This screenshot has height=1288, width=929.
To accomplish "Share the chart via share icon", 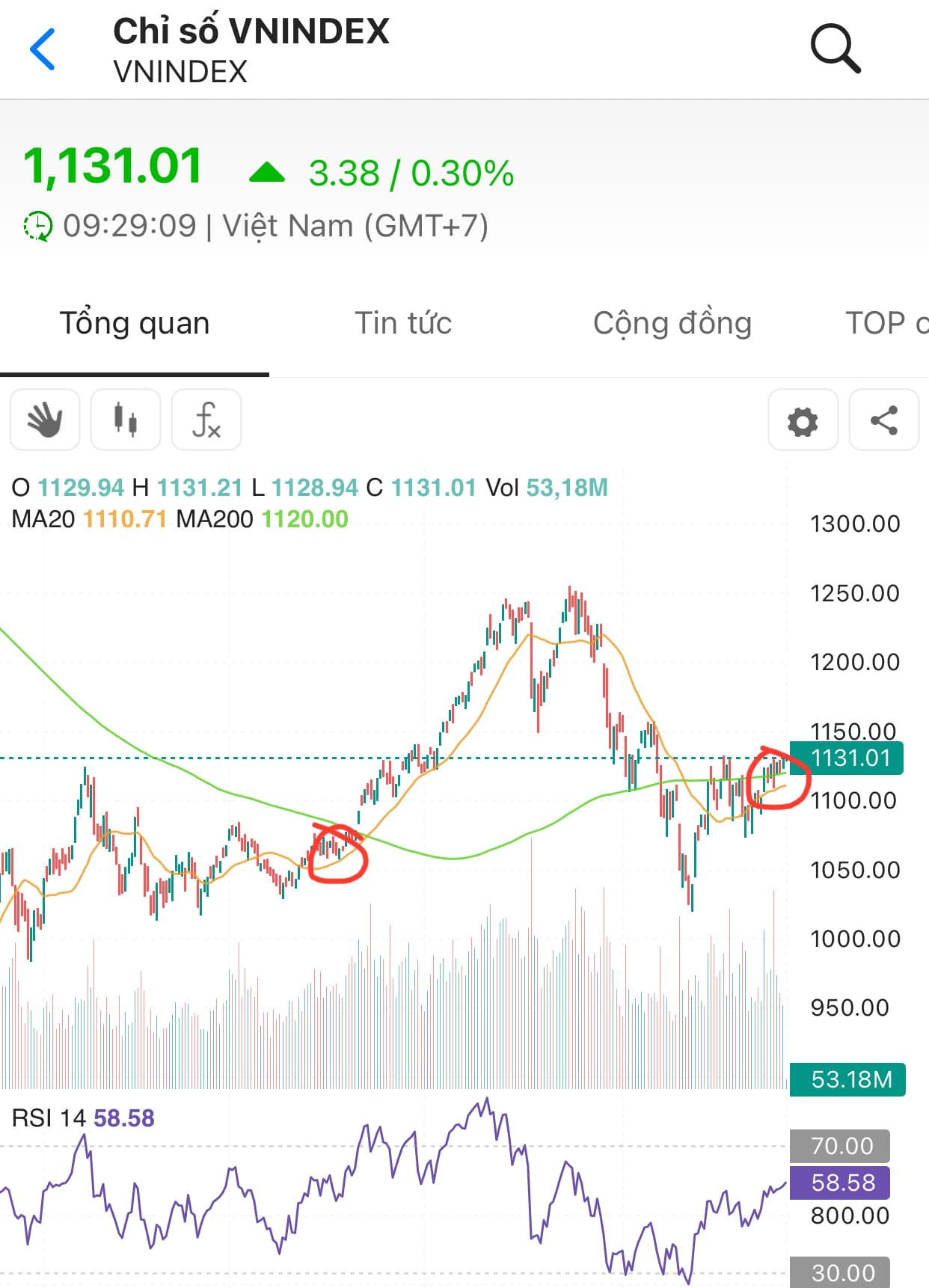I will pos(883,420).
